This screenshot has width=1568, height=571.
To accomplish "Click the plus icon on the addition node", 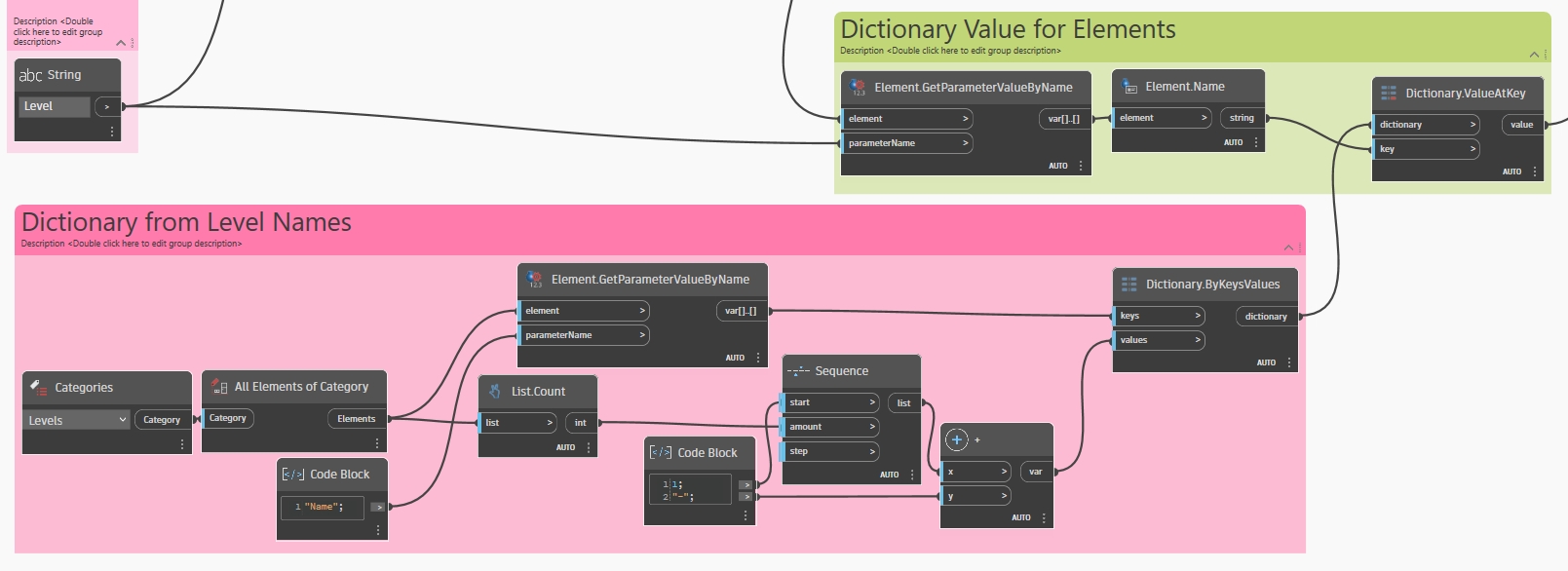I will pyautogui.click(x=957, y=439).
